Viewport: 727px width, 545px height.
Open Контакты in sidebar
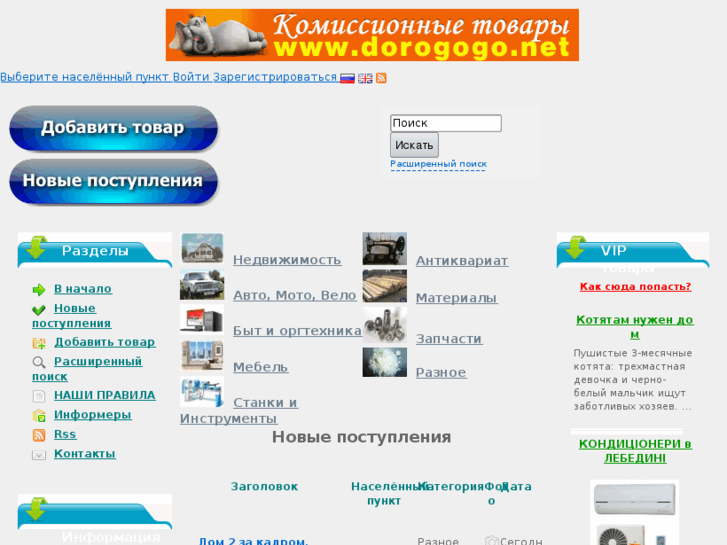click(x=85, y=454)
